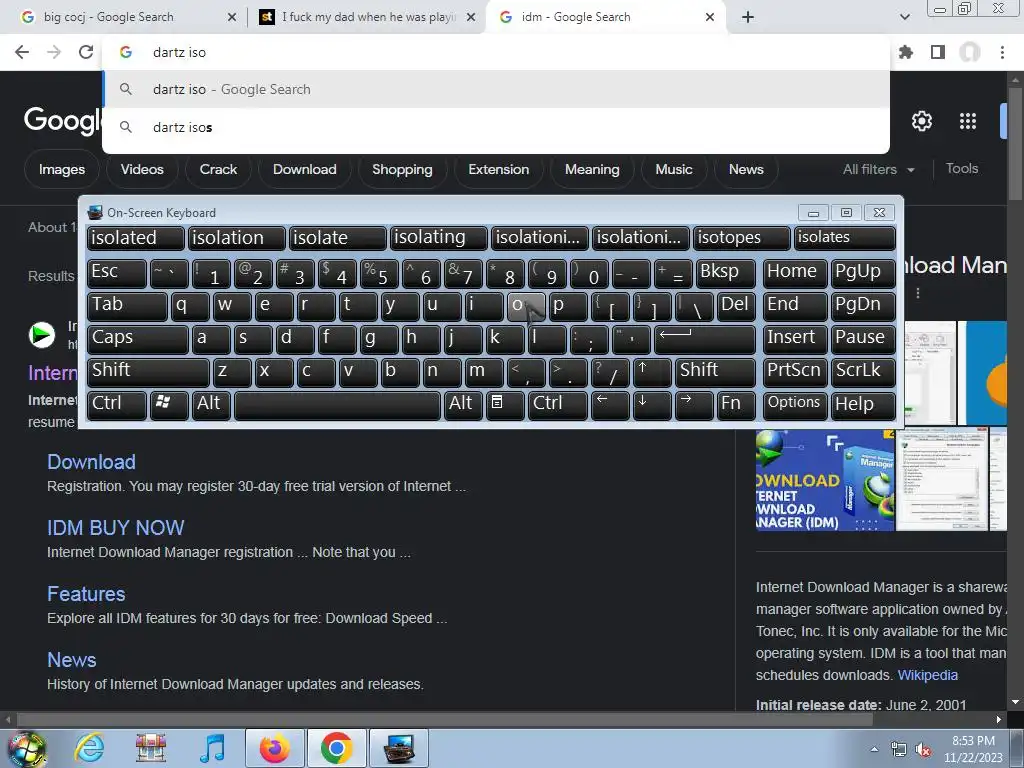
Task: Select the Videos search filter
Action: 142,169
